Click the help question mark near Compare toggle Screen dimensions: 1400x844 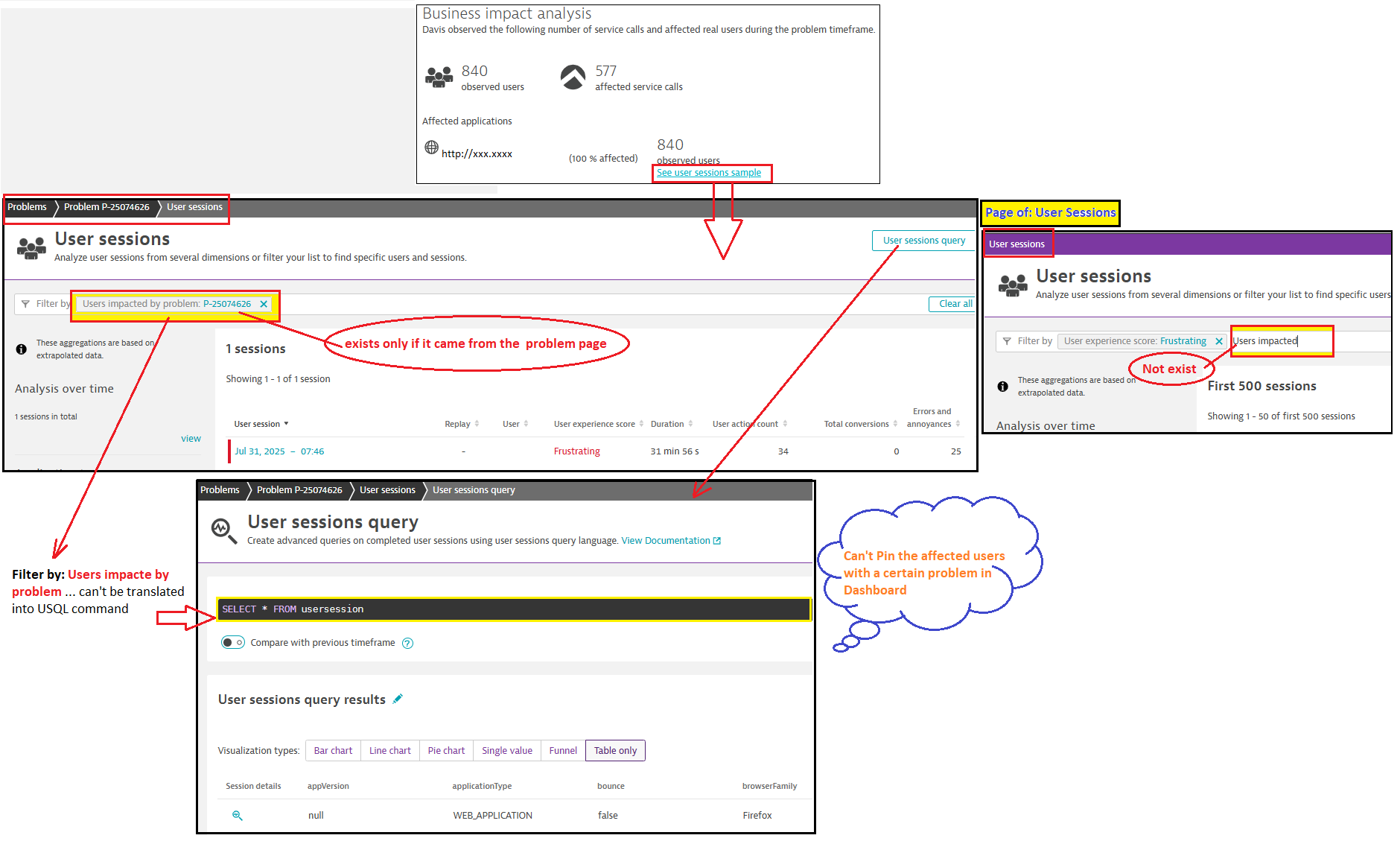[x=407, y=642]
